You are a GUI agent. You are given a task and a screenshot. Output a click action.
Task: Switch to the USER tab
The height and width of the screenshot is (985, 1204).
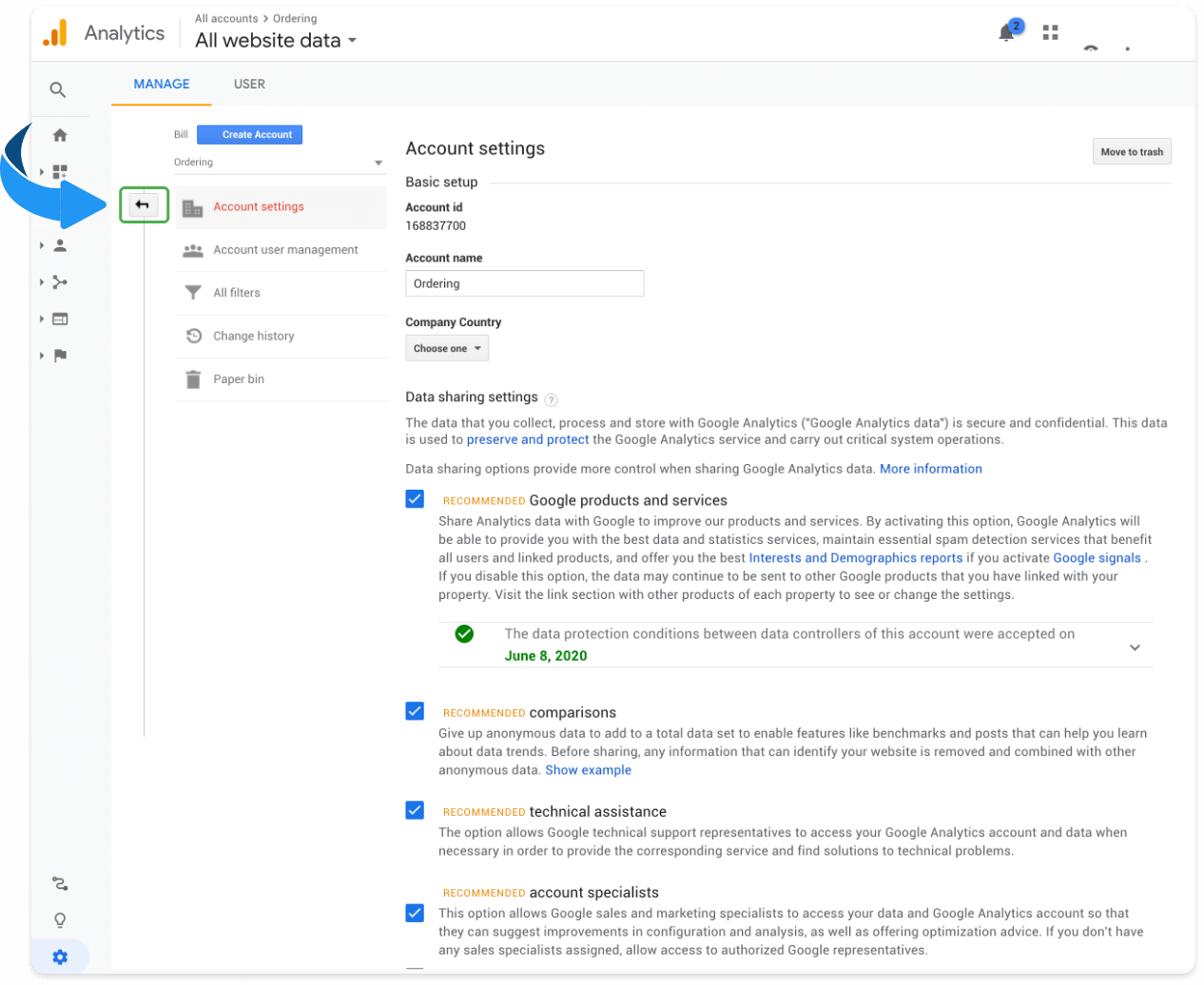pyautogui.click(x=249, y=84)
